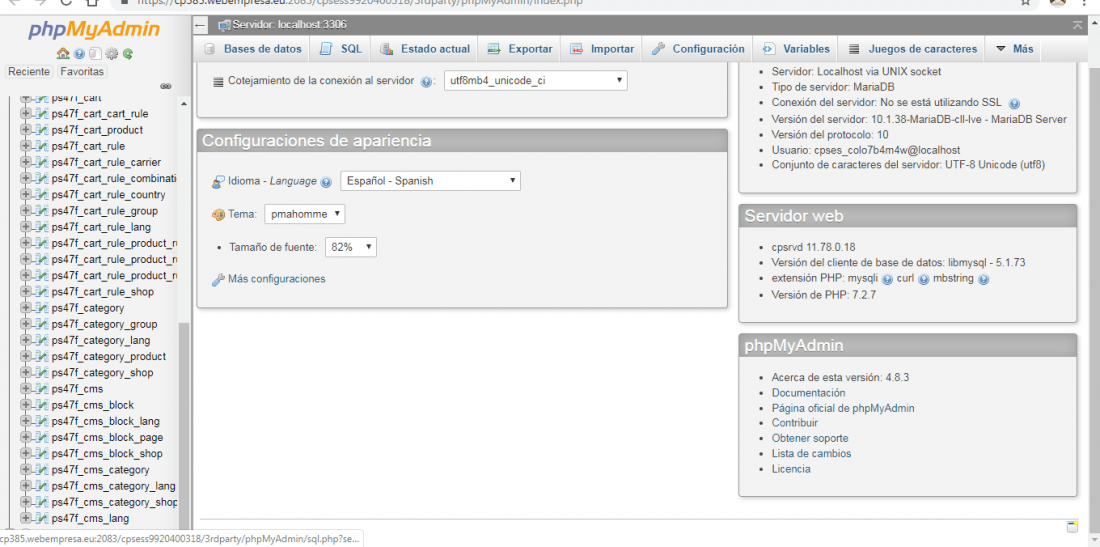
Task: Go to phpMyAdmin home via house icon
Action: (62, 53)
